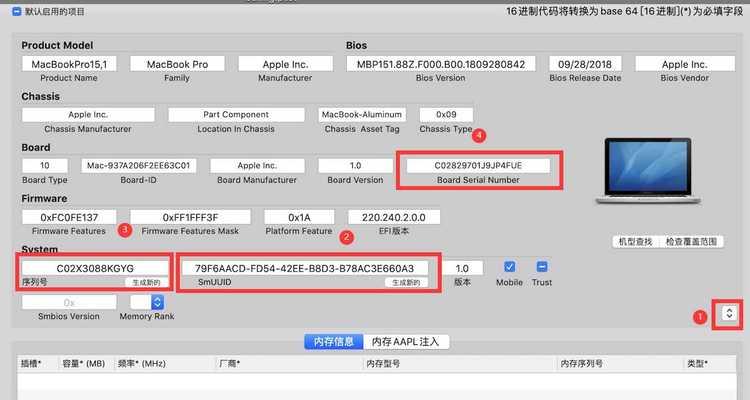750x400 pixels.
Task: Sort by the 内存型号 column header
Action: [460, 364]
